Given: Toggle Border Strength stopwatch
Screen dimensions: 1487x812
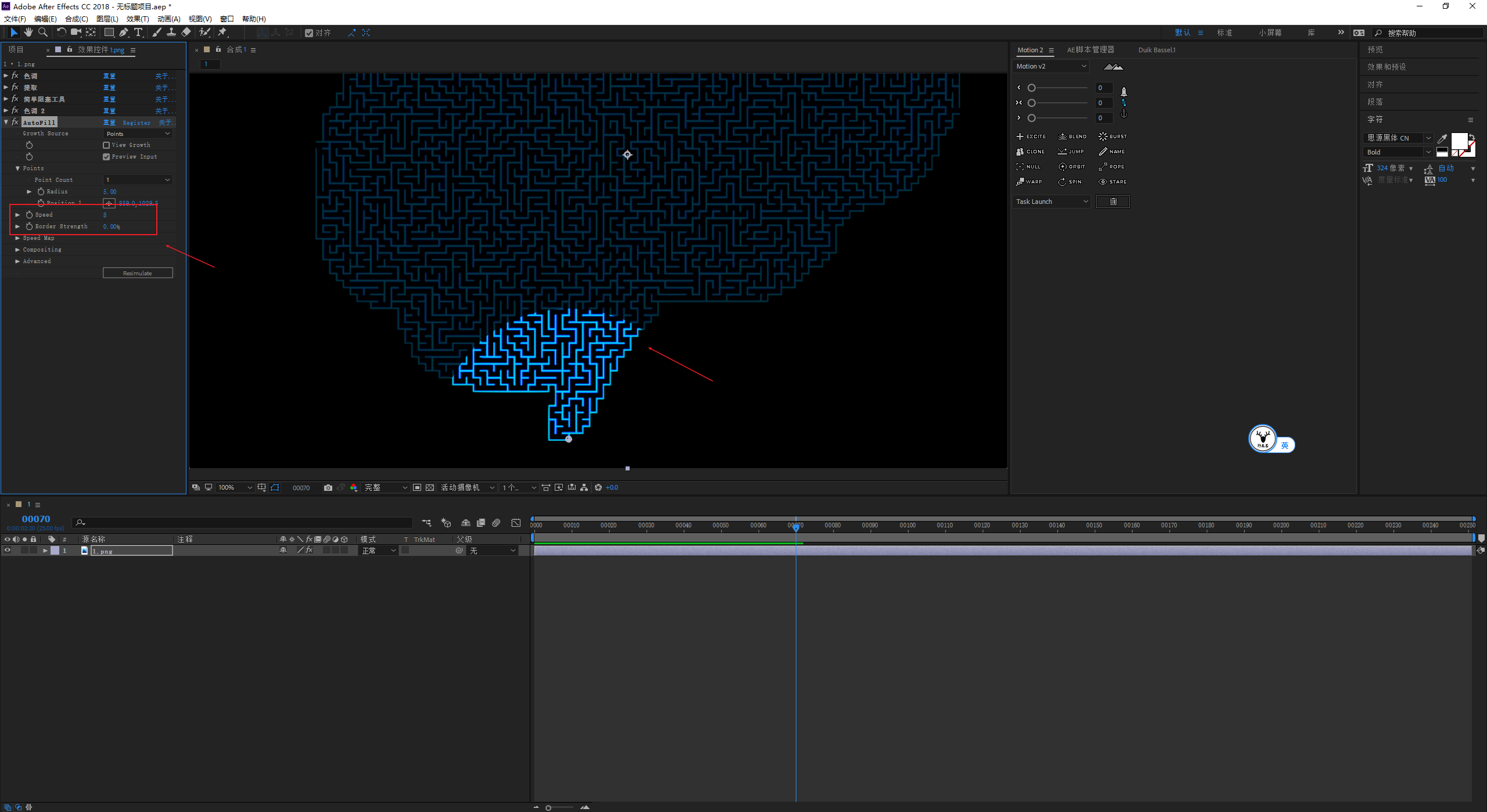Looking at the screenshot, I should click(29, 227).
